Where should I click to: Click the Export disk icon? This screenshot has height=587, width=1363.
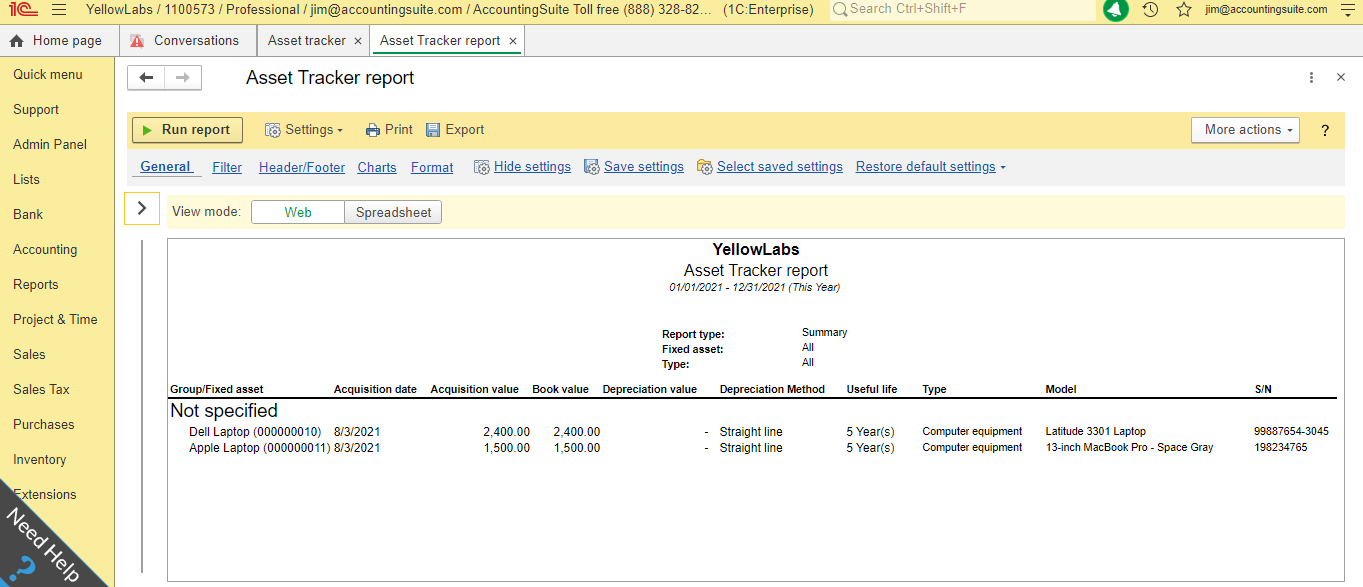pos(433,130)
